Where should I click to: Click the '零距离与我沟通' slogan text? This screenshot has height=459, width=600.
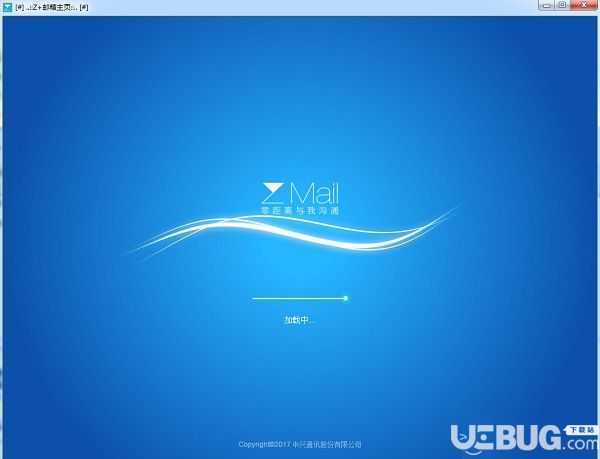pos(300,210)
